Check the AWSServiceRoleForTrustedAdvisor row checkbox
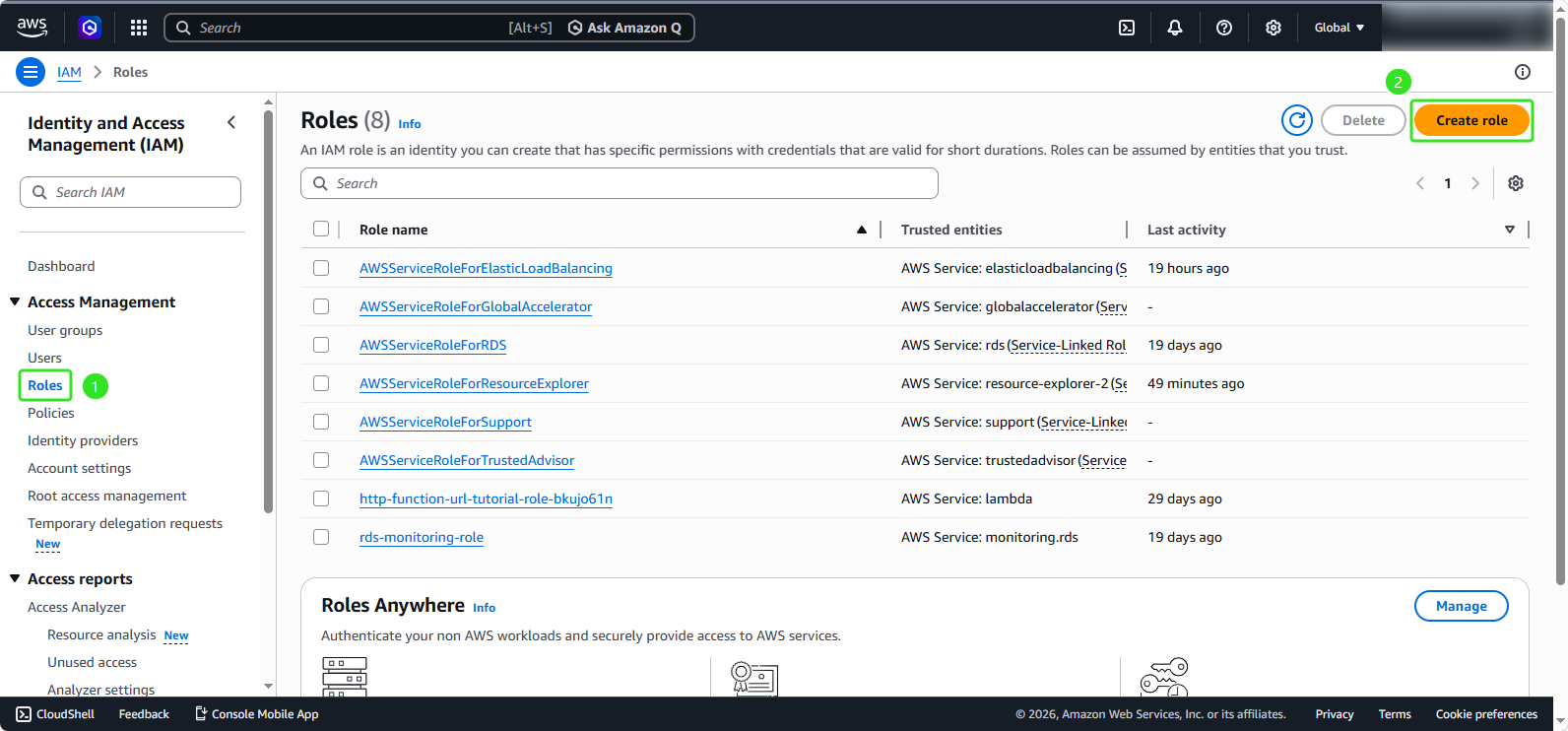Image resolution: width=1568 pixels, height=731 pixels. pos(321,460)
